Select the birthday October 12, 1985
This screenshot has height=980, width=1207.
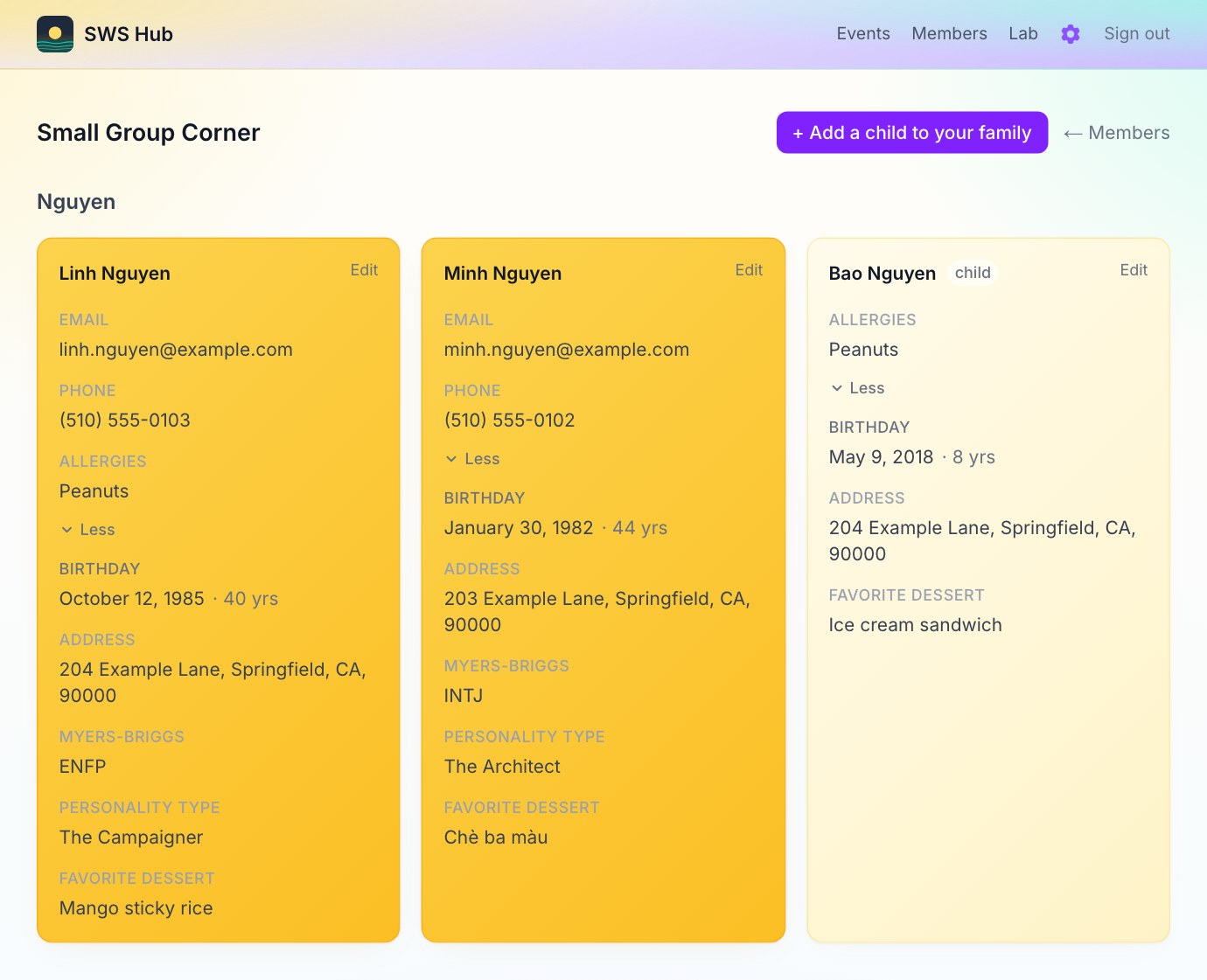132,599
